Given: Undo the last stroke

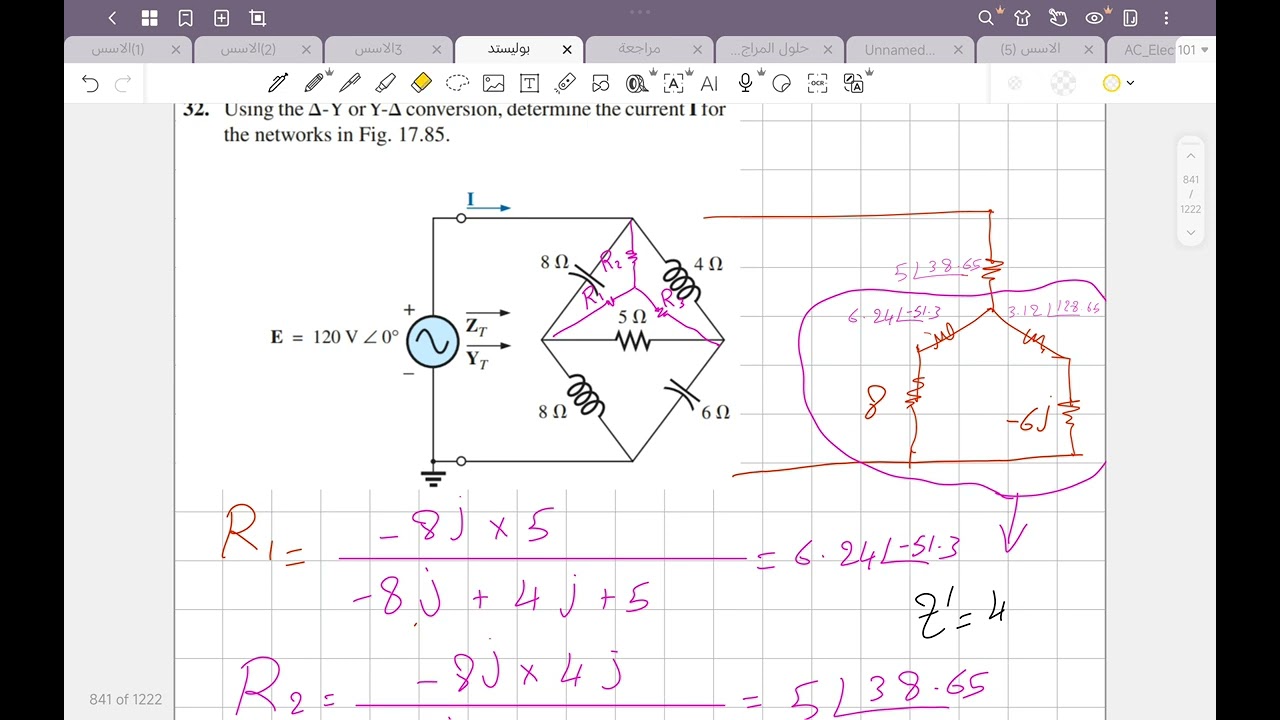Looking at the screenshot, I should (x=90, y=84).
